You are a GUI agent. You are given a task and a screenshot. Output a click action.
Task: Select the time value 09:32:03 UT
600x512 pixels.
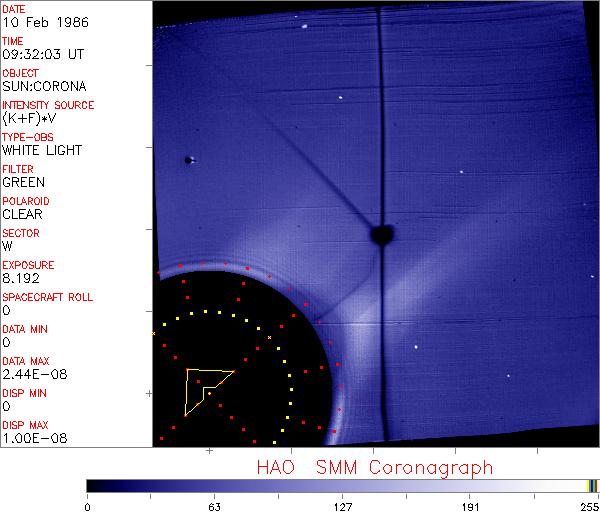43,54
